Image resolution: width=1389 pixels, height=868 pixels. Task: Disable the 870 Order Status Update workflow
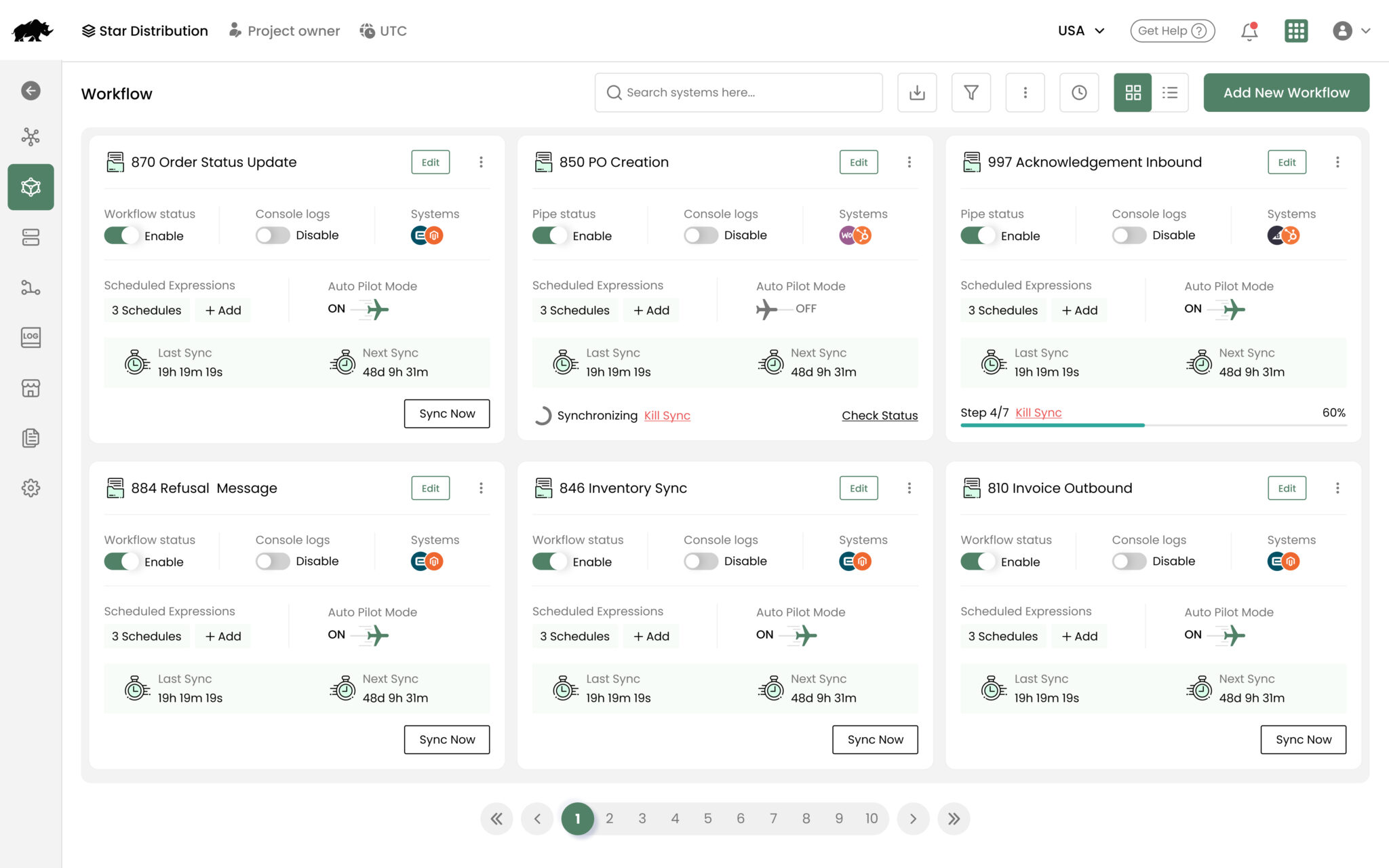pos(121,235)
